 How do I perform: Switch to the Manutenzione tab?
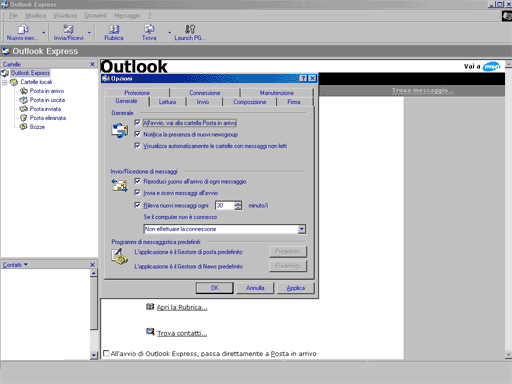[277, 93]
